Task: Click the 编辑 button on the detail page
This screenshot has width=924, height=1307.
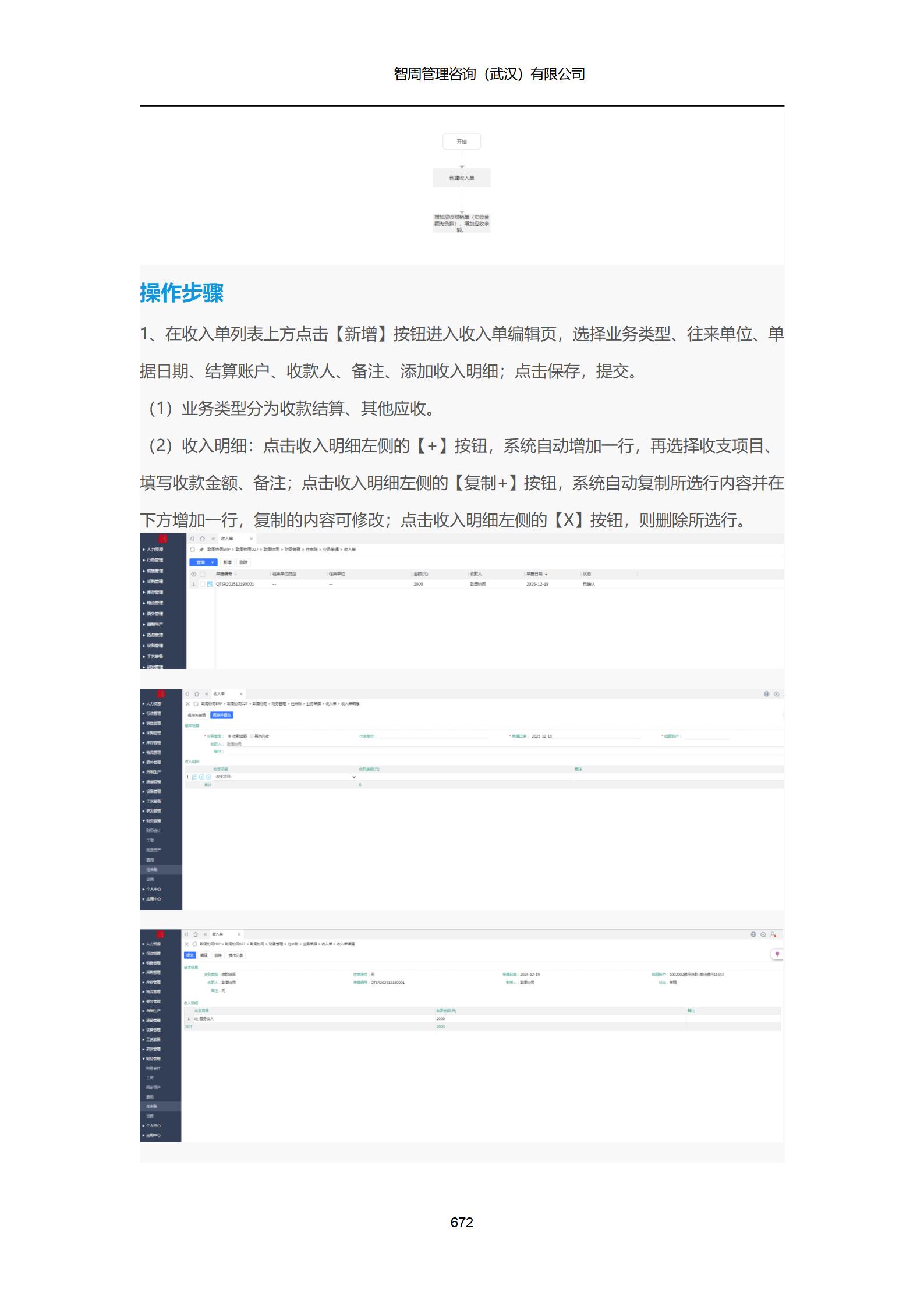Action: coord(204,955)
